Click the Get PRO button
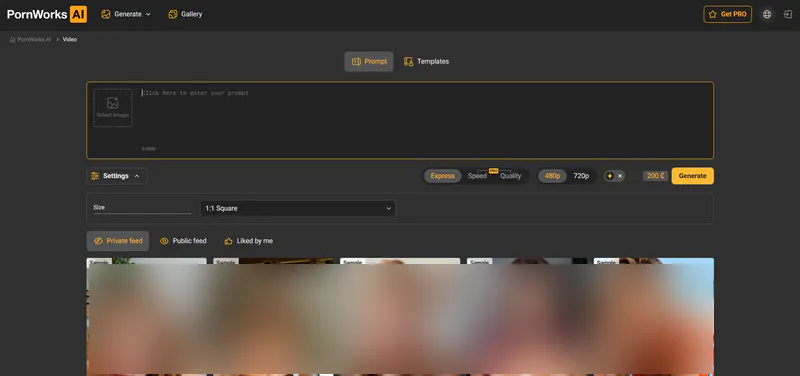The height and width of the screenshot is (376, 800). tap(728, 14)
